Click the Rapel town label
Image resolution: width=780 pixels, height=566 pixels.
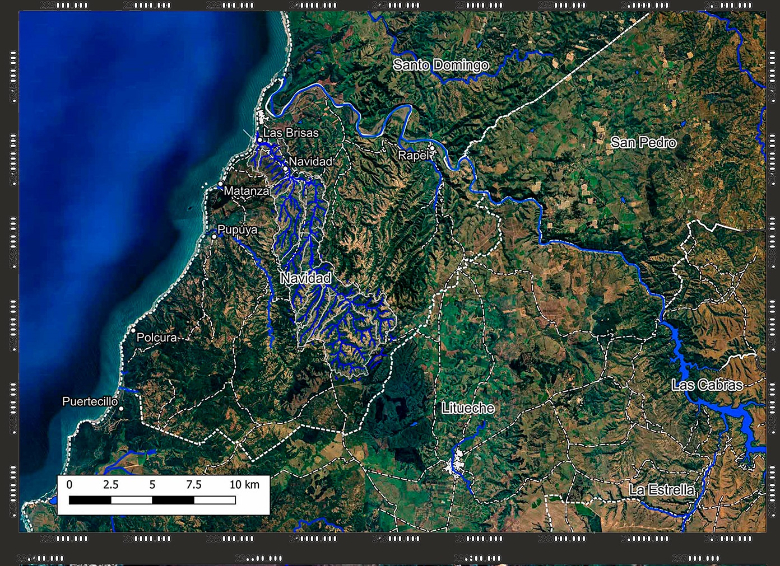coord(412,155)
